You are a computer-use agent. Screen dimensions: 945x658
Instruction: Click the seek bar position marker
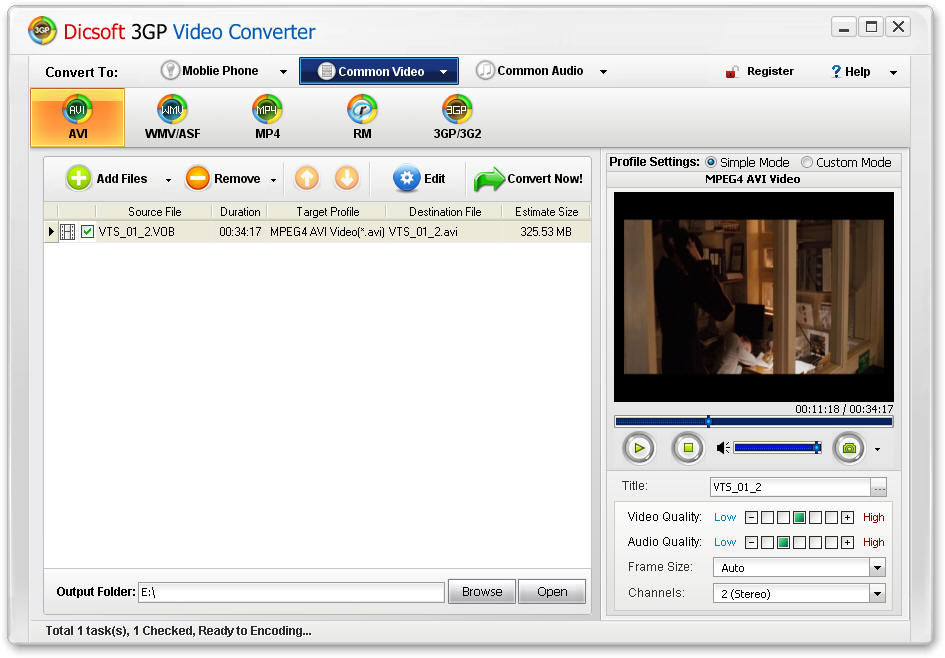pyautogui.click(x=708, y=422)
